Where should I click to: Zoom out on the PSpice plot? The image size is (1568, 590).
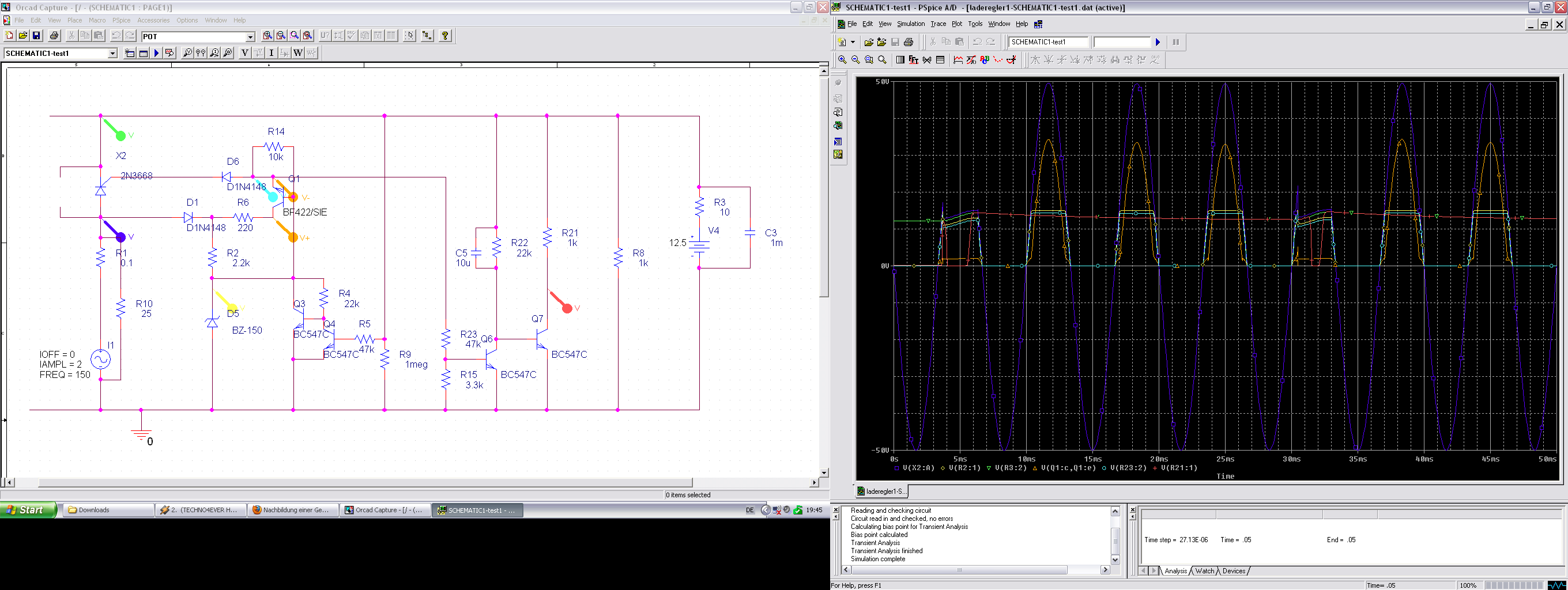[856, 59]
